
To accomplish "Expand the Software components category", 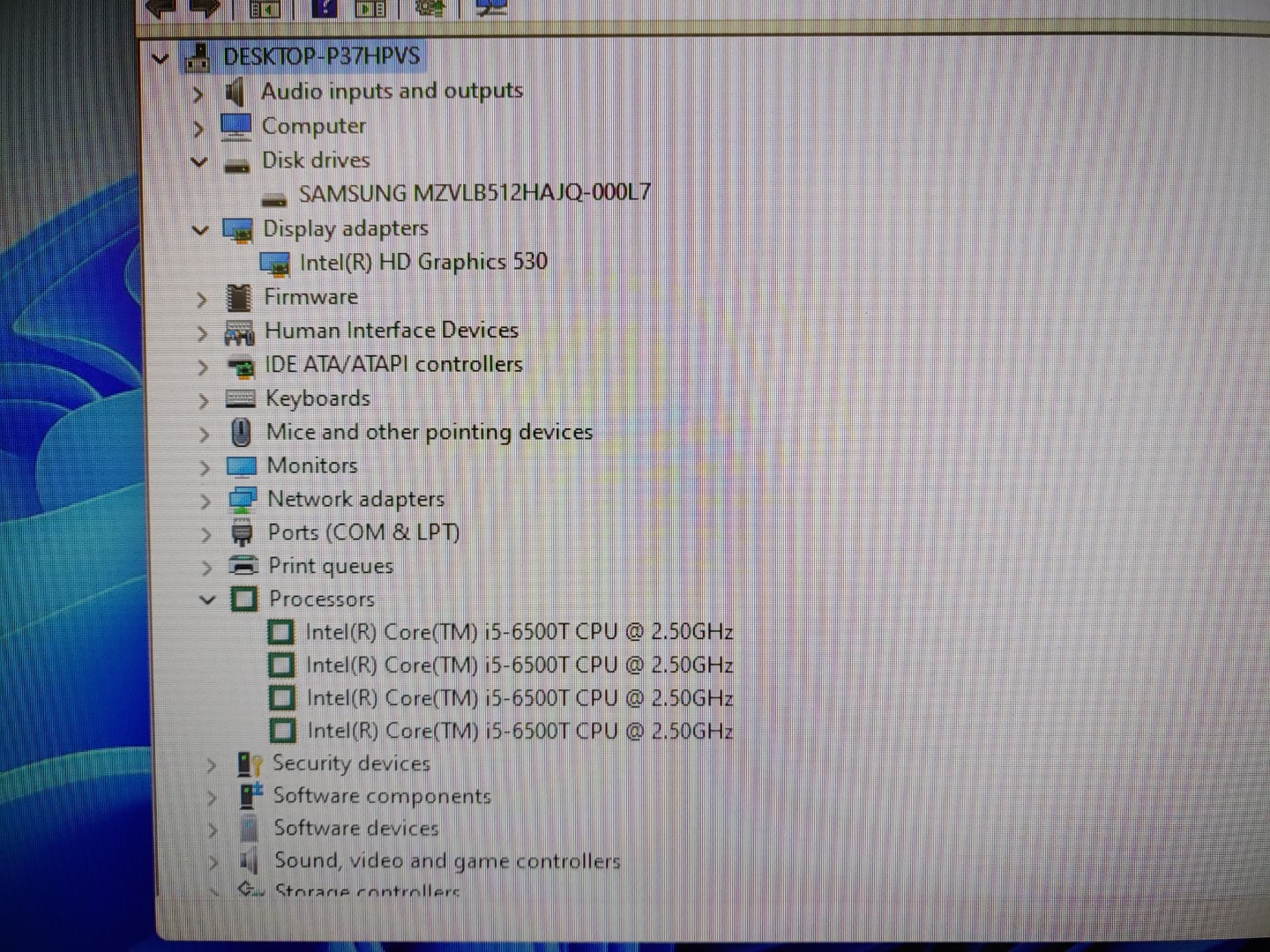I will click(213, 799).
